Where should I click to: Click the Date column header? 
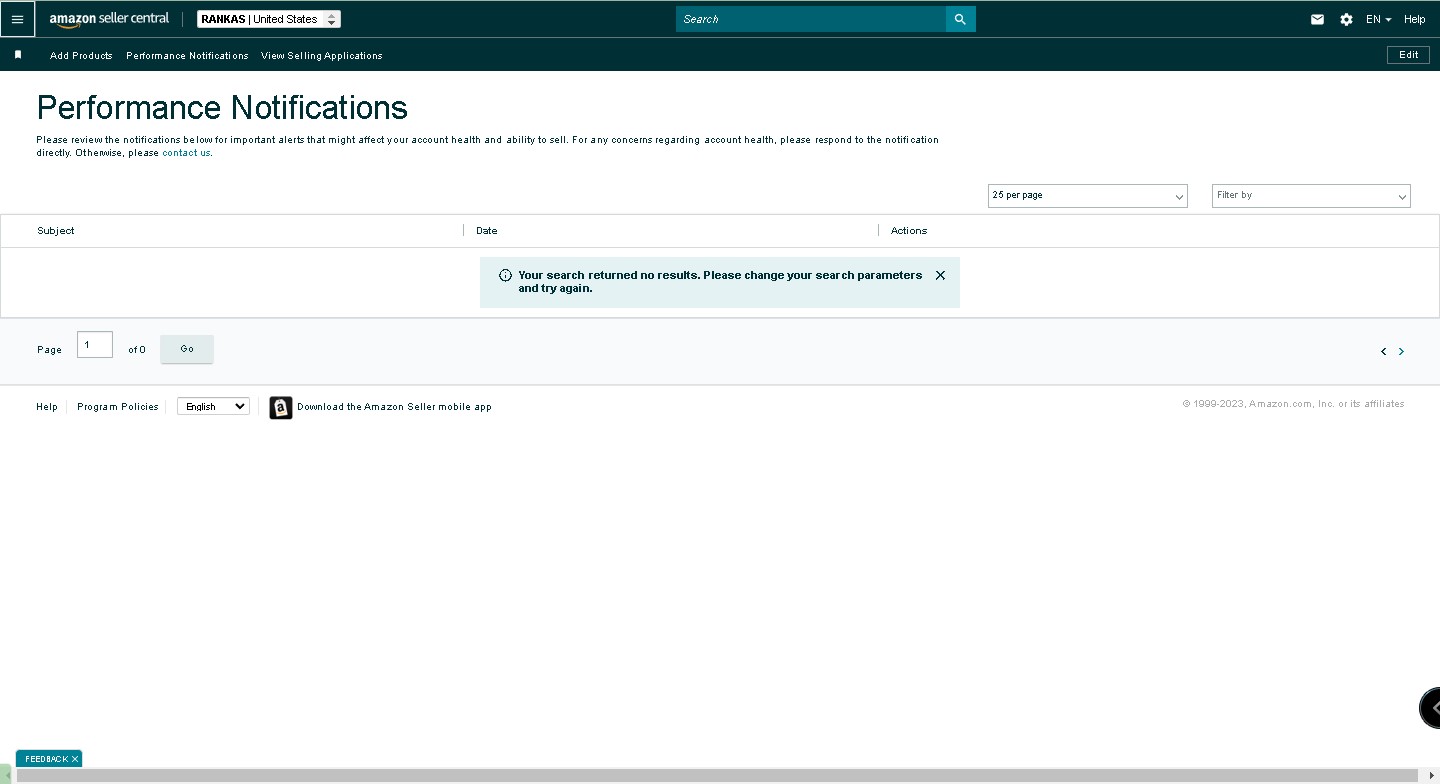(487, 231)
